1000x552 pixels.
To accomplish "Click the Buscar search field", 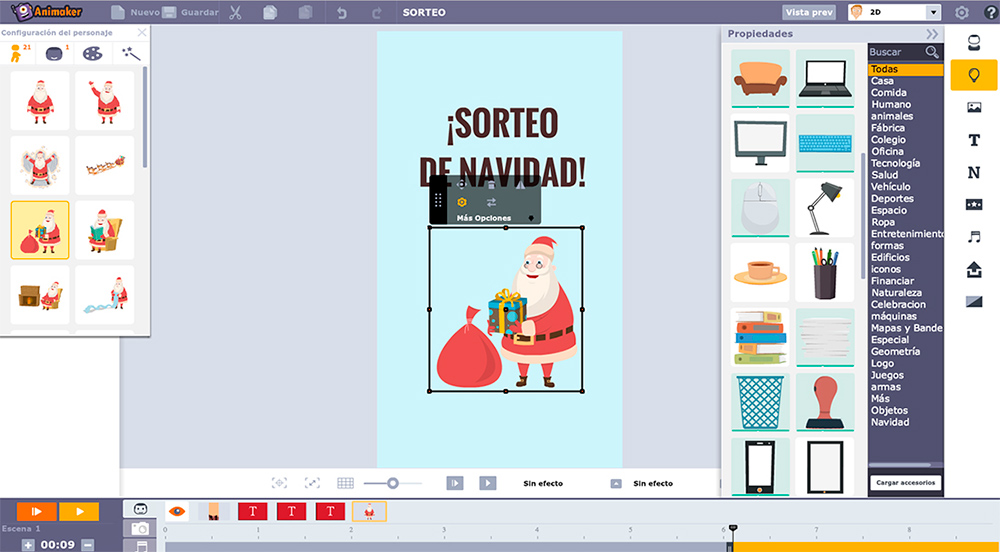I will pos(896,52).
